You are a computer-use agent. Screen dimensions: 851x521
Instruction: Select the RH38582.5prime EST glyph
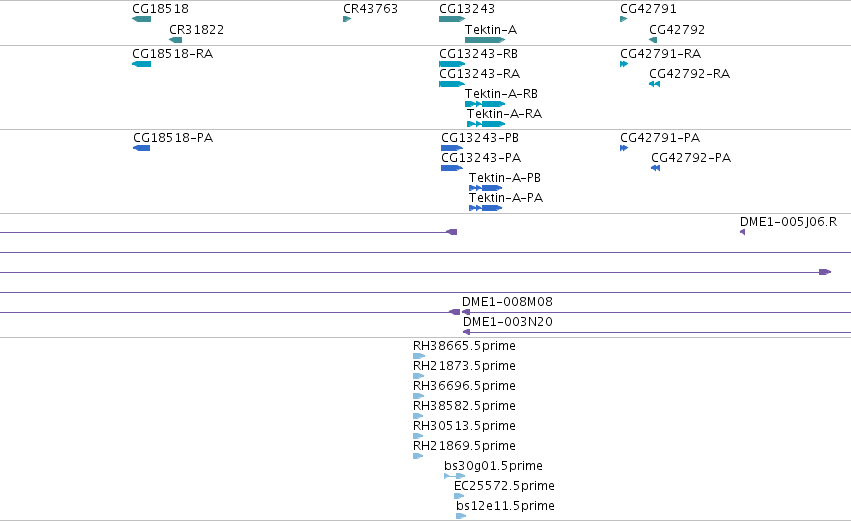pyautogui.click(x=418, y=416)
